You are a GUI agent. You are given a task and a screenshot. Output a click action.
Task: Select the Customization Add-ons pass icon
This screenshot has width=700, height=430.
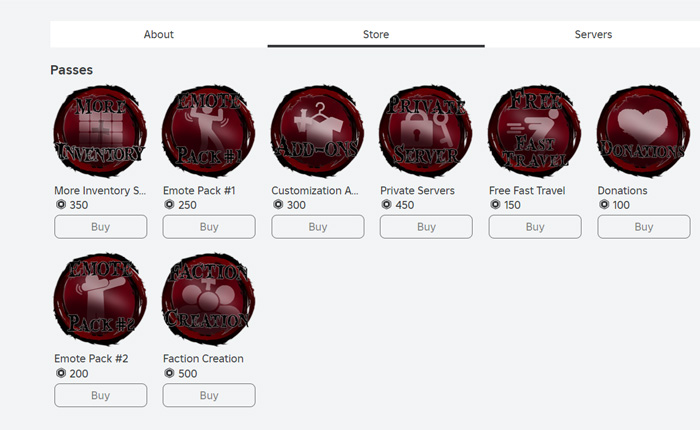tap(317, 131)
